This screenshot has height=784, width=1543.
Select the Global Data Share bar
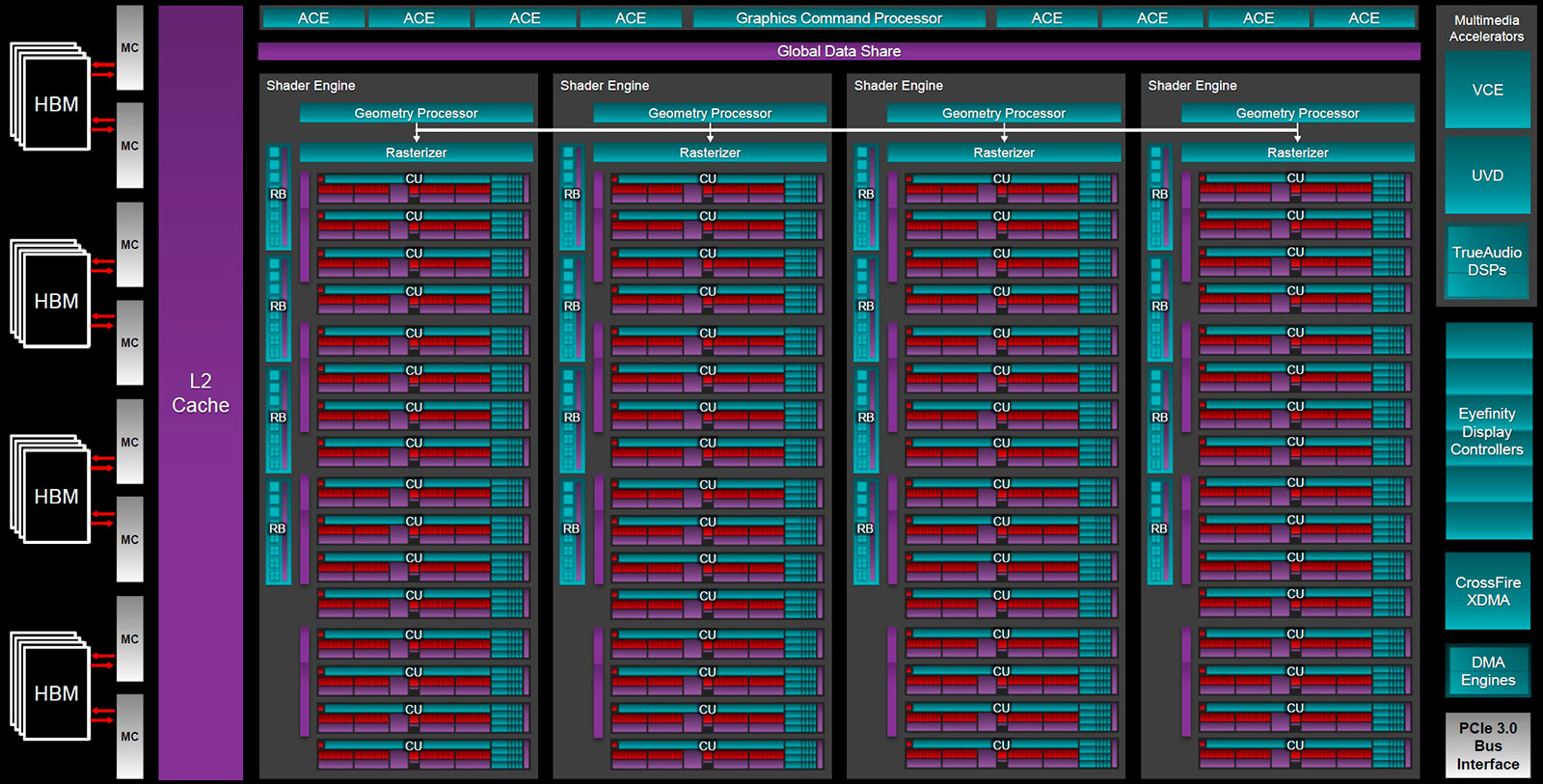tap(838, 51)
